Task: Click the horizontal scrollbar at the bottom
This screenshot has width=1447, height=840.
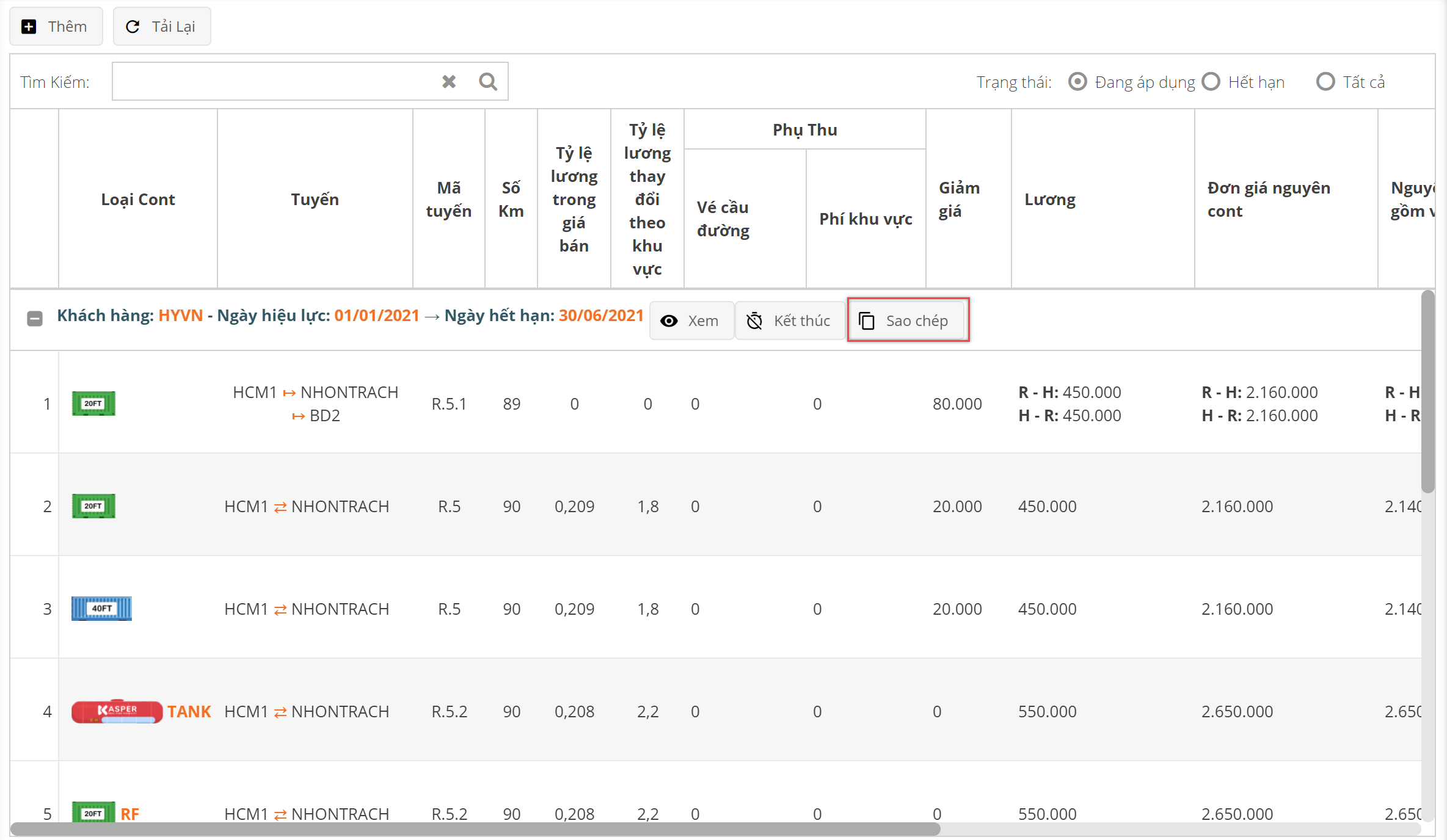Action: click(475, 829)
